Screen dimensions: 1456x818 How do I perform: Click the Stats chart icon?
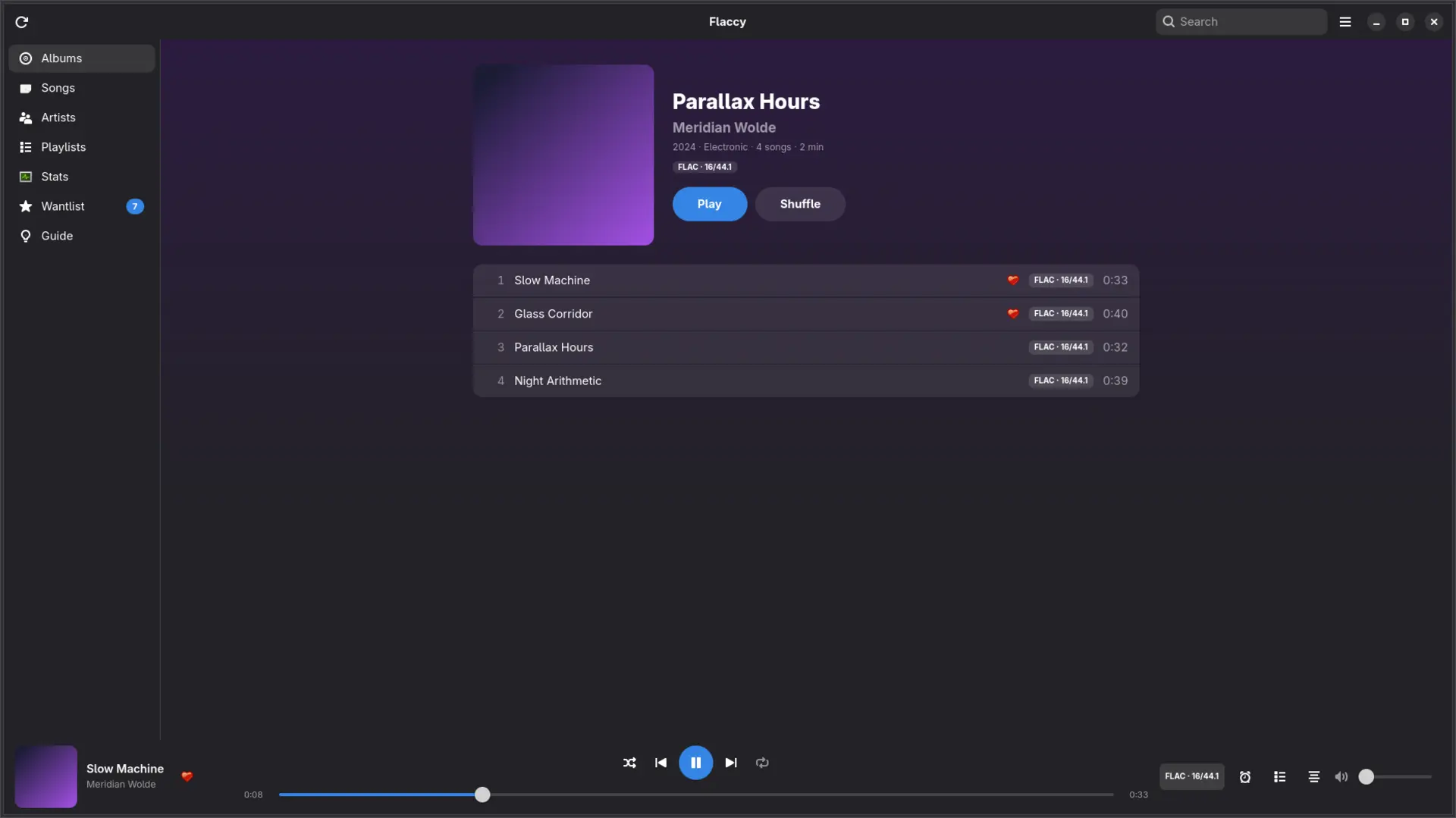pos(26,177)
